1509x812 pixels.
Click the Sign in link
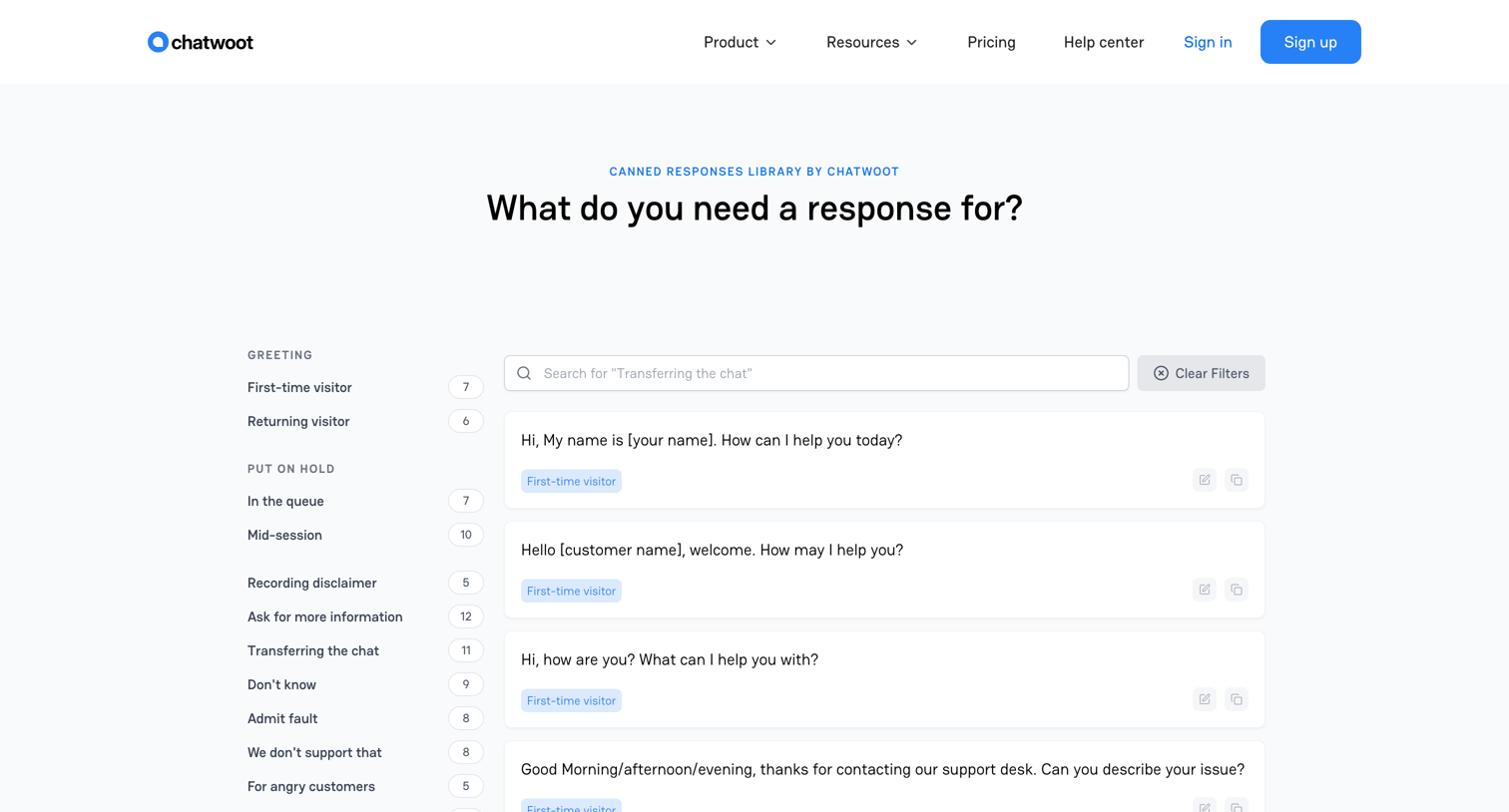coord(1208,42)
